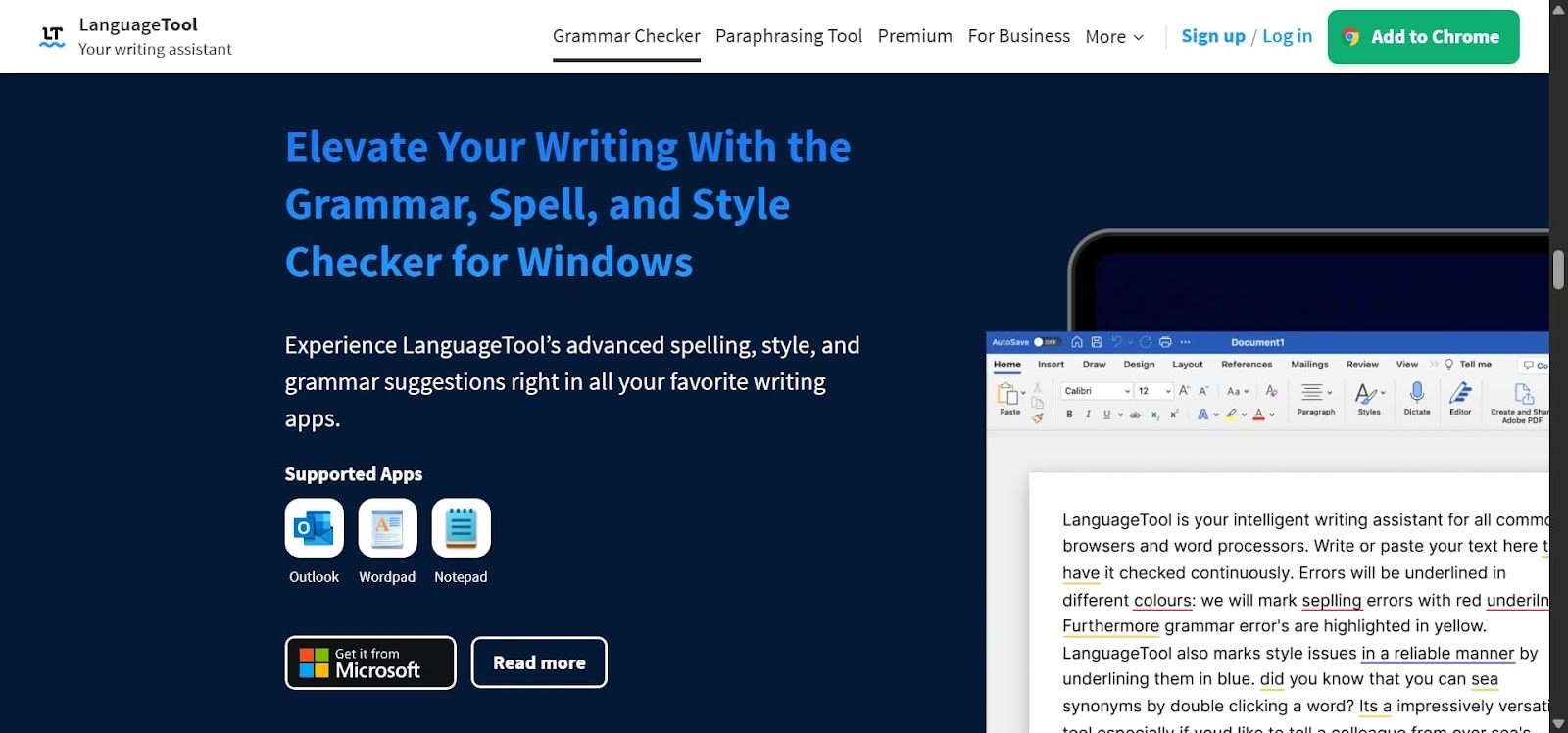This screenshot has height=733, width=1568.
Task: Click the home icon in Word title bar
Action: (1077, 342)
